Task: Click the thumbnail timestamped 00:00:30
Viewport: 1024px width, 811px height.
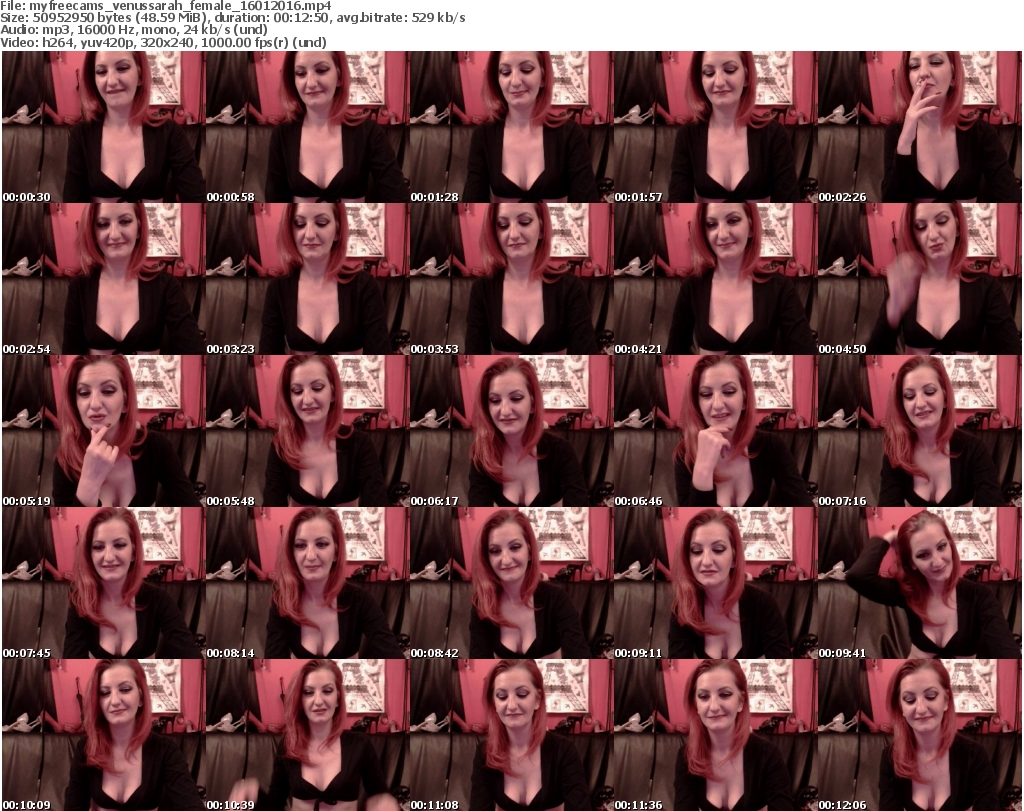Action: (x=102, y=127)
